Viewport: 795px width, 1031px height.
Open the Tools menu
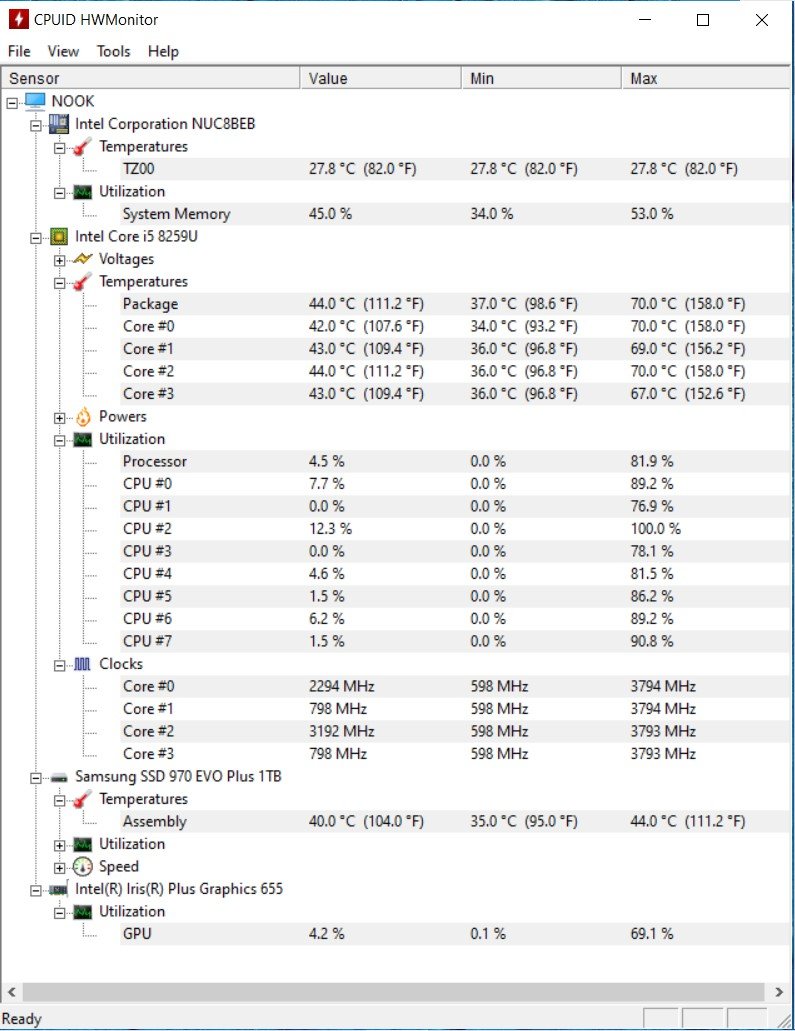pyautogui.click(x=113, y=51)
